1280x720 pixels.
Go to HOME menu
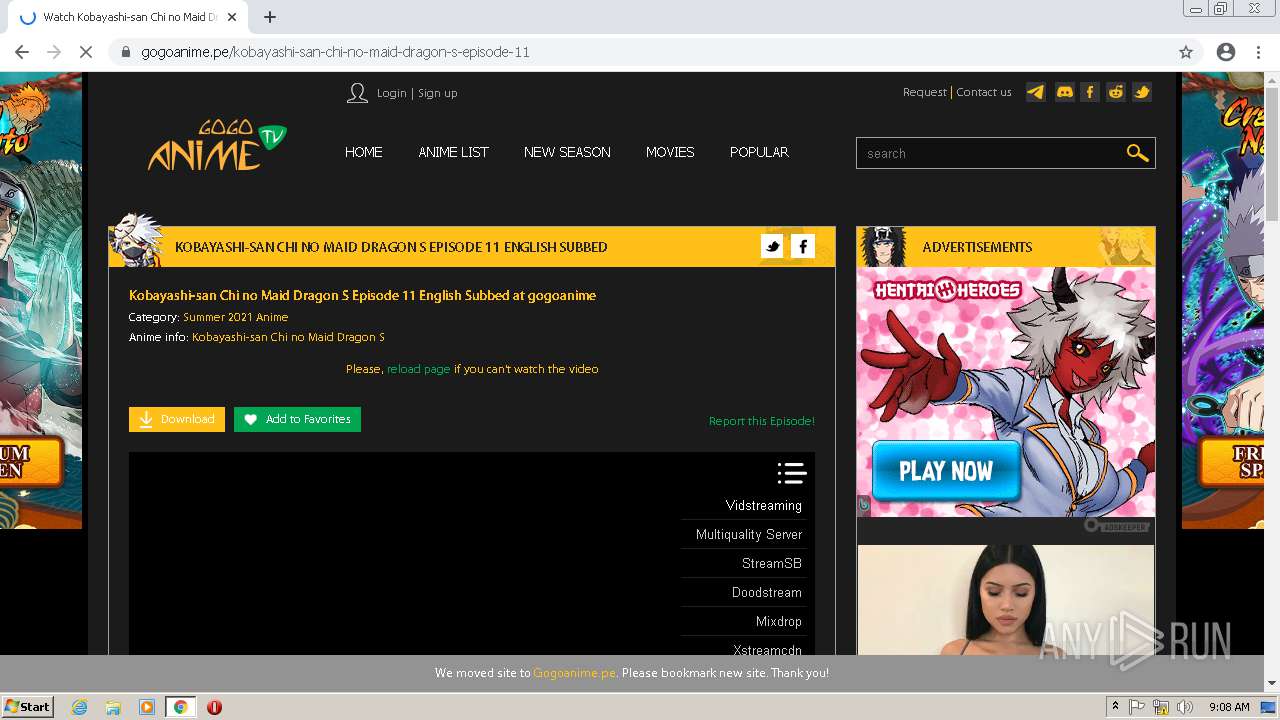coord(364,152)
